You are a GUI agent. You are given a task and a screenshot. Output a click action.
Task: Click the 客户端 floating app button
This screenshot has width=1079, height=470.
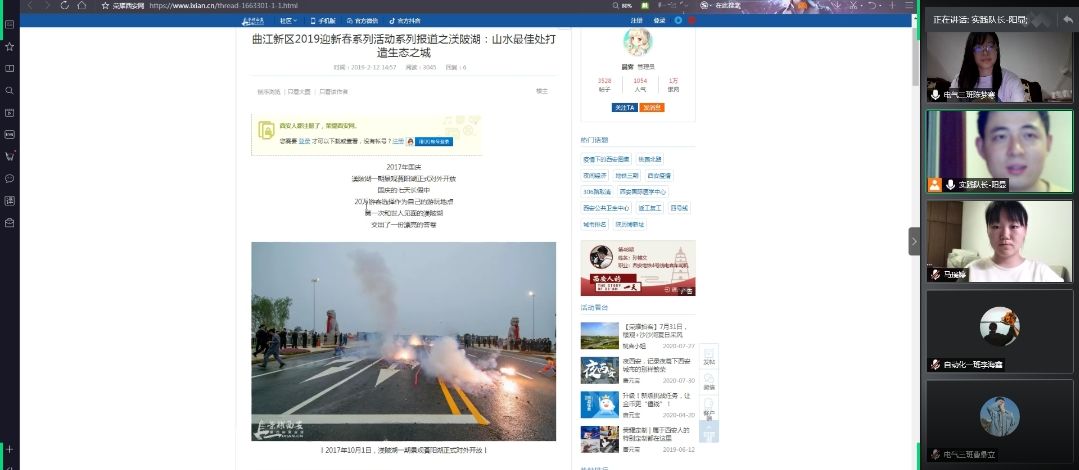pyautogui.click(x=709, y=407)
